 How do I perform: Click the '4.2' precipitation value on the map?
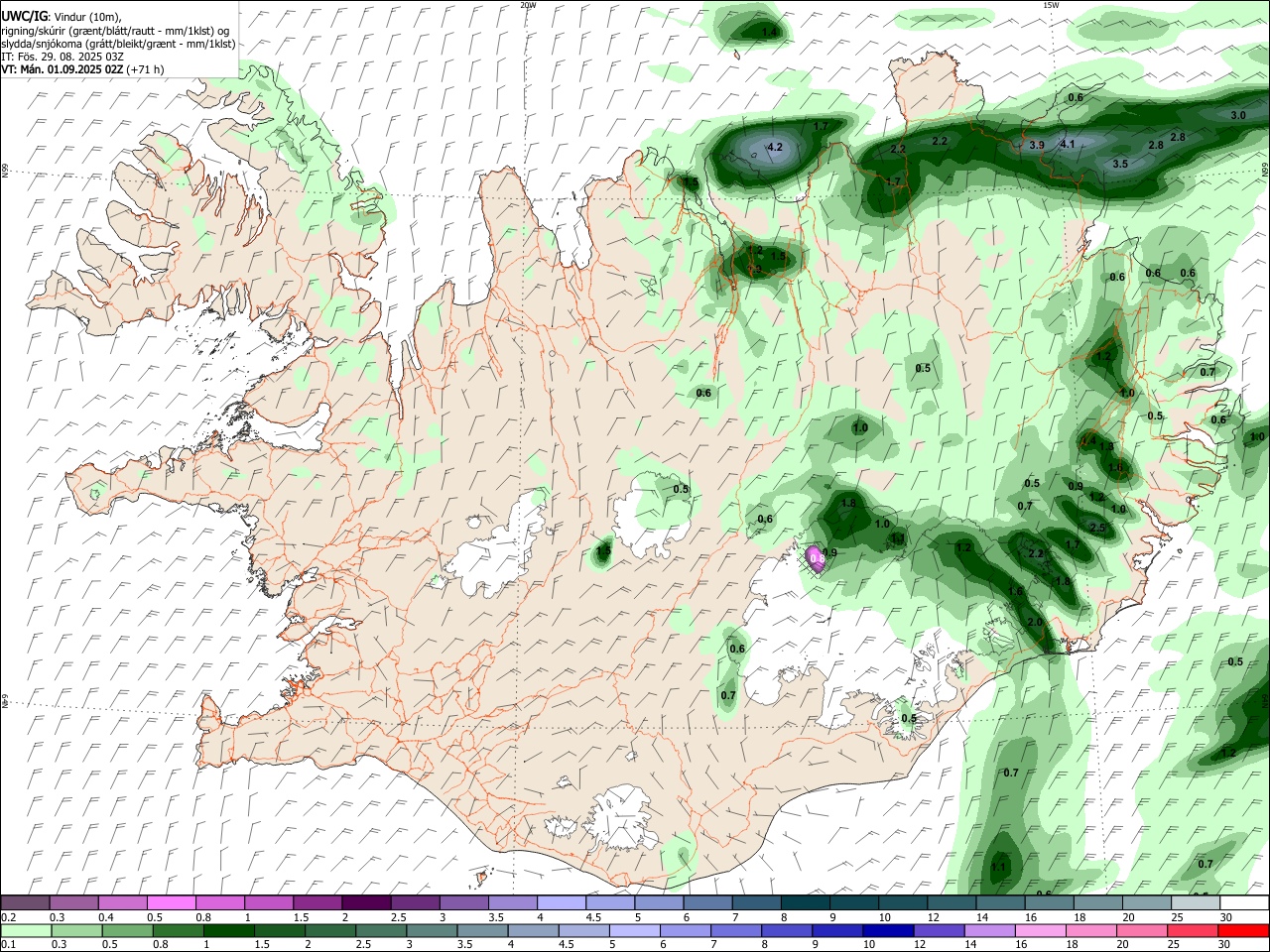(x=776, y=148)
